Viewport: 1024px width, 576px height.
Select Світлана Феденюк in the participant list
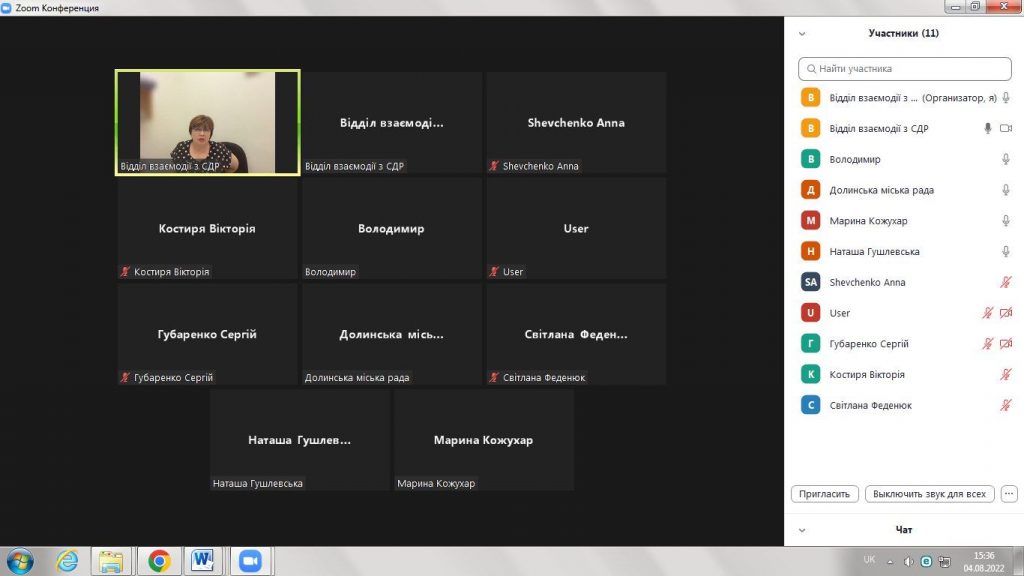click(870, 405)
